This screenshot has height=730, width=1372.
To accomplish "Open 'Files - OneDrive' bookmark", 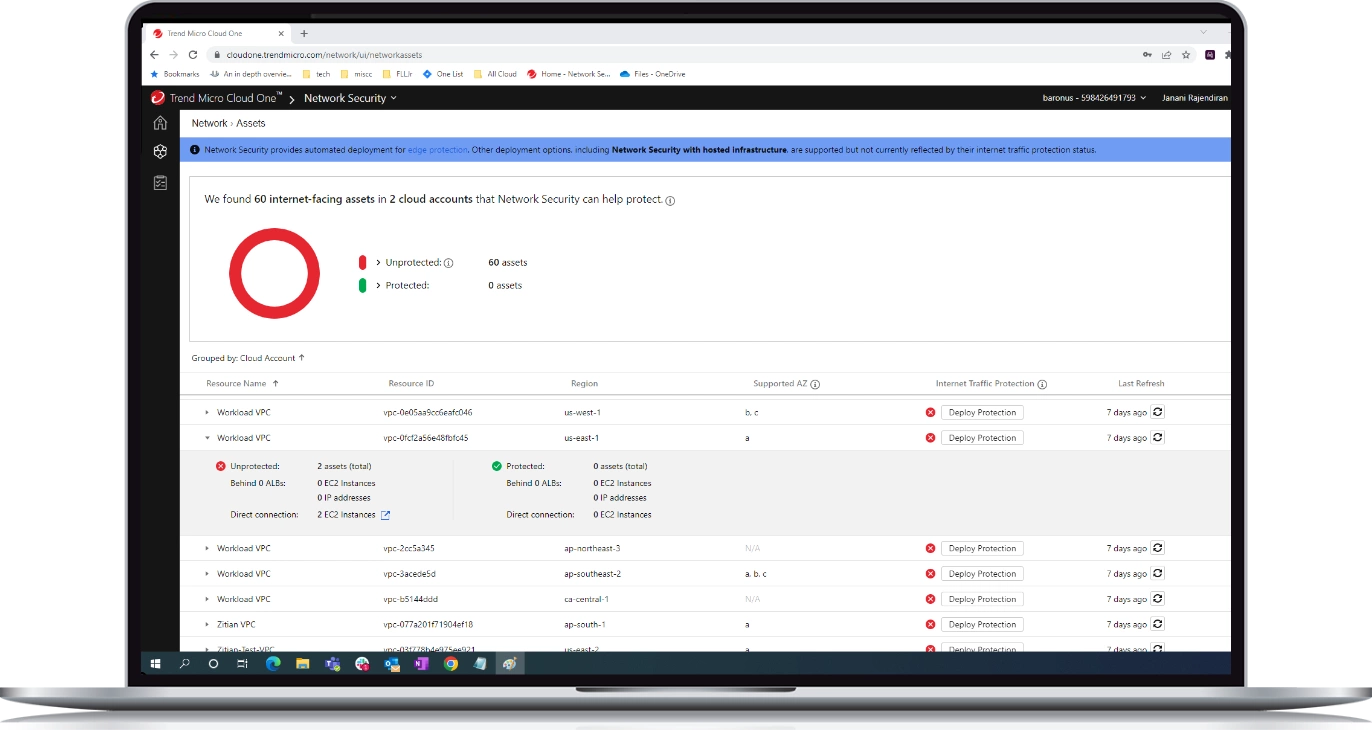I will click(x=653, y=74).
